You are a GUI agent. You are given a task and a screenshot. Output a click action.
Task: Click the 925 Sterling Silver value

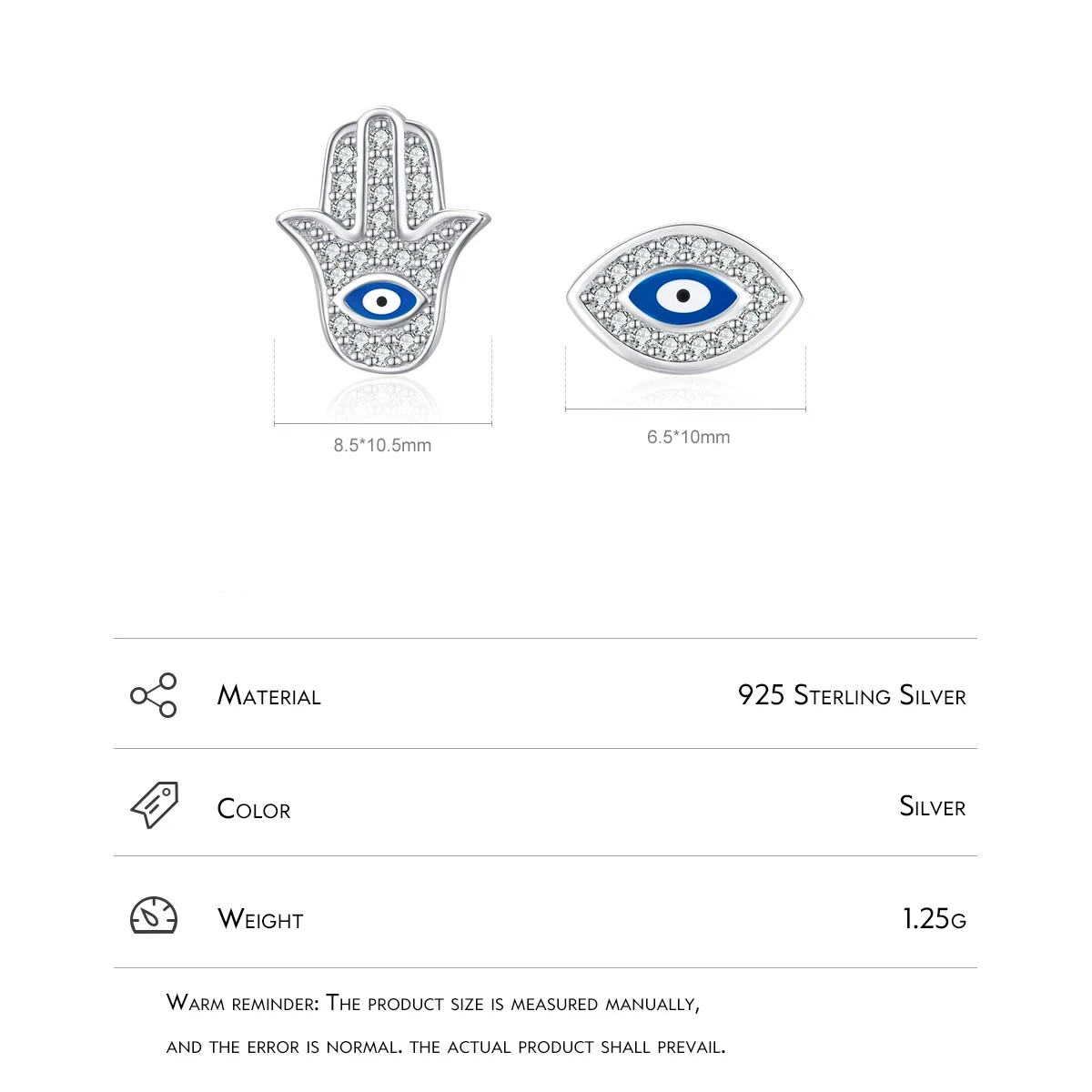click(x=852, y=695)
